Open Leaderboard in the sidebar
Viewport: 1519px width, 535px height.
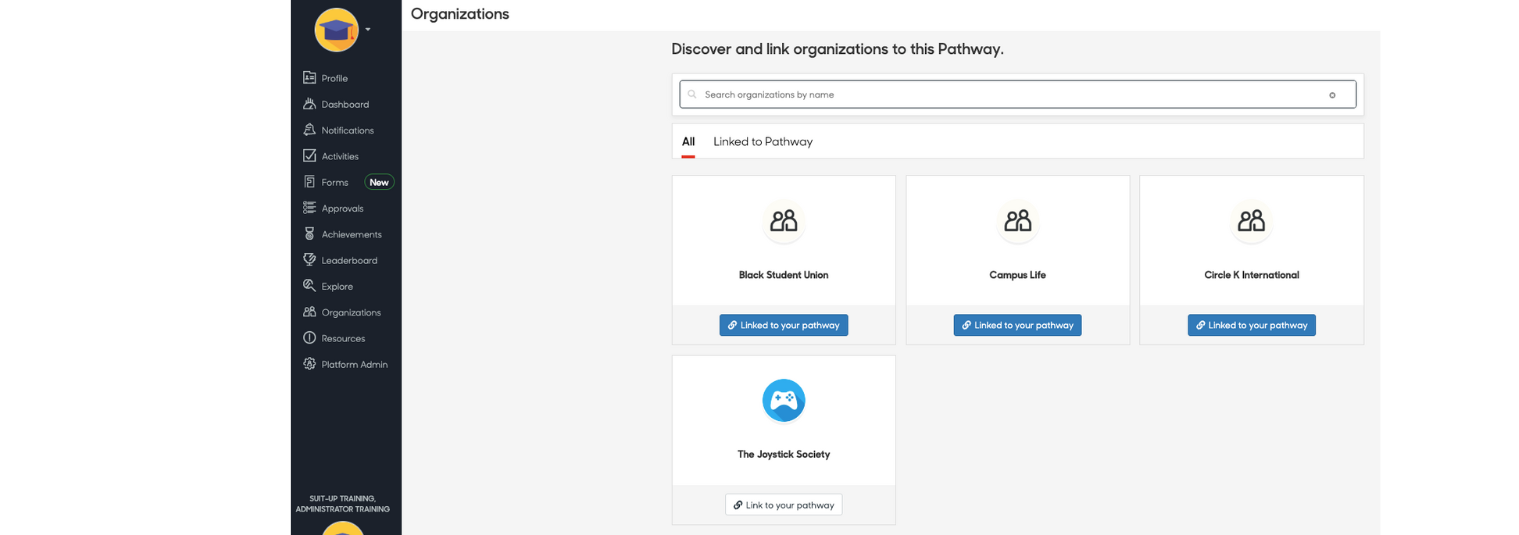[x=350, y=260]
